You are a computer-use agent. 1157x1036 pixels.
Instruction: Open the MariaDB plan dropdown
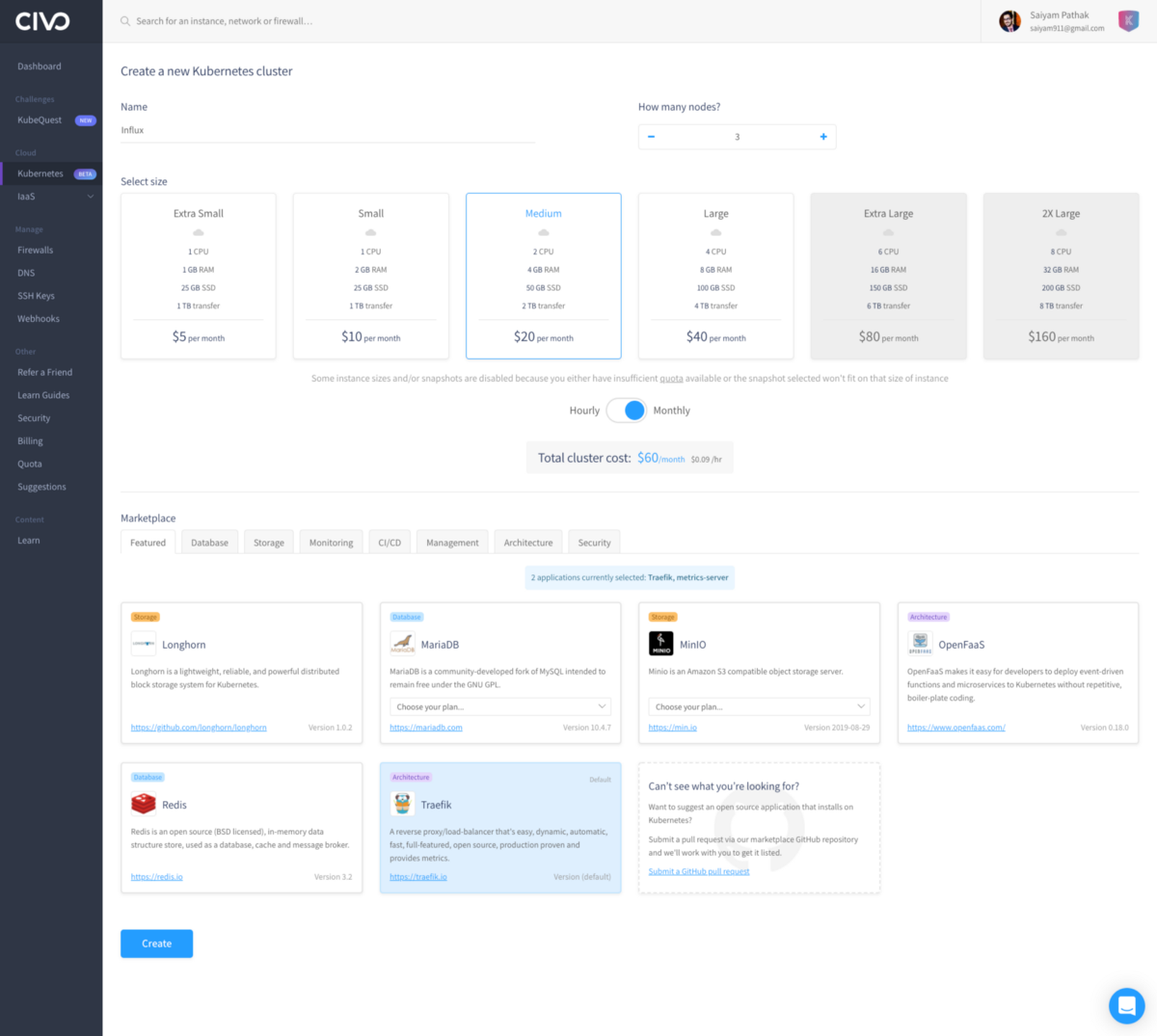(x=499, y=706)
